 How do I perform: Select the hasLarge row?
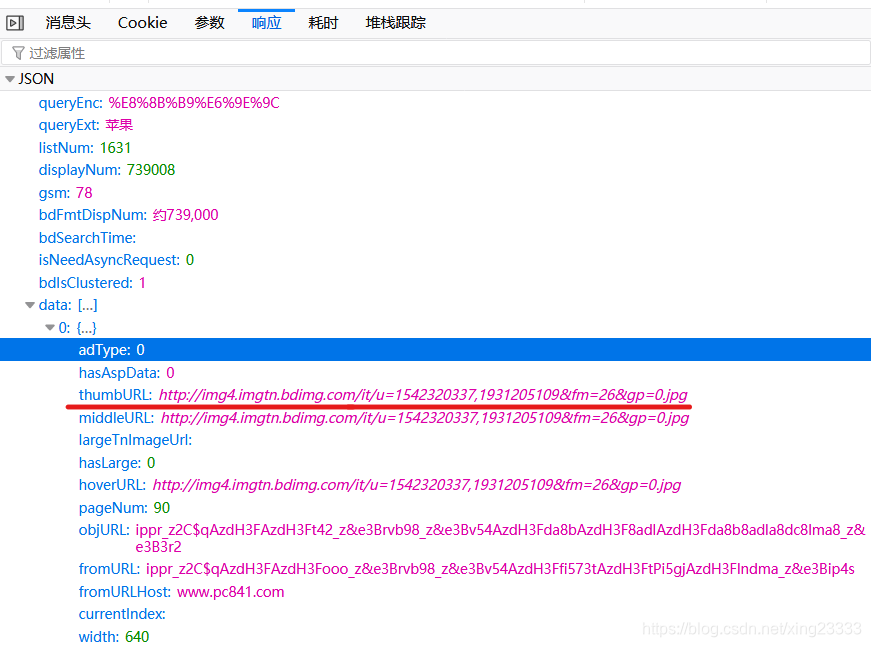pos(436,463)
